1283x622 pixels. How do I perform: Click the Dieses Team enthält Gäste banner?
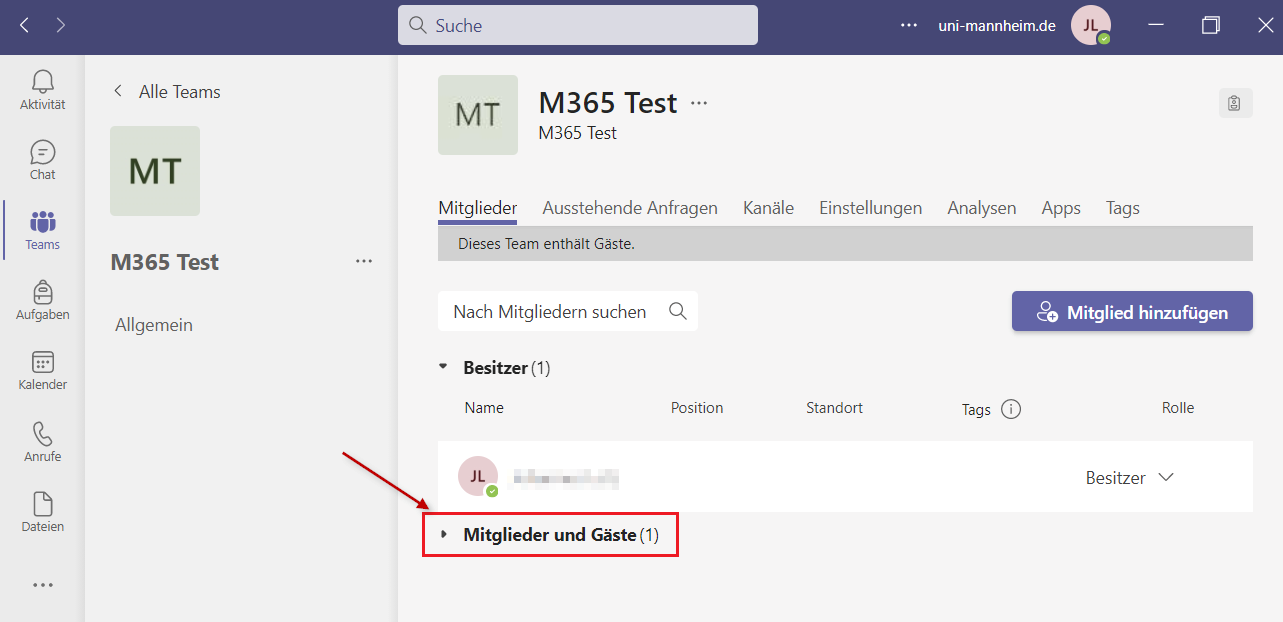[845, 243]
